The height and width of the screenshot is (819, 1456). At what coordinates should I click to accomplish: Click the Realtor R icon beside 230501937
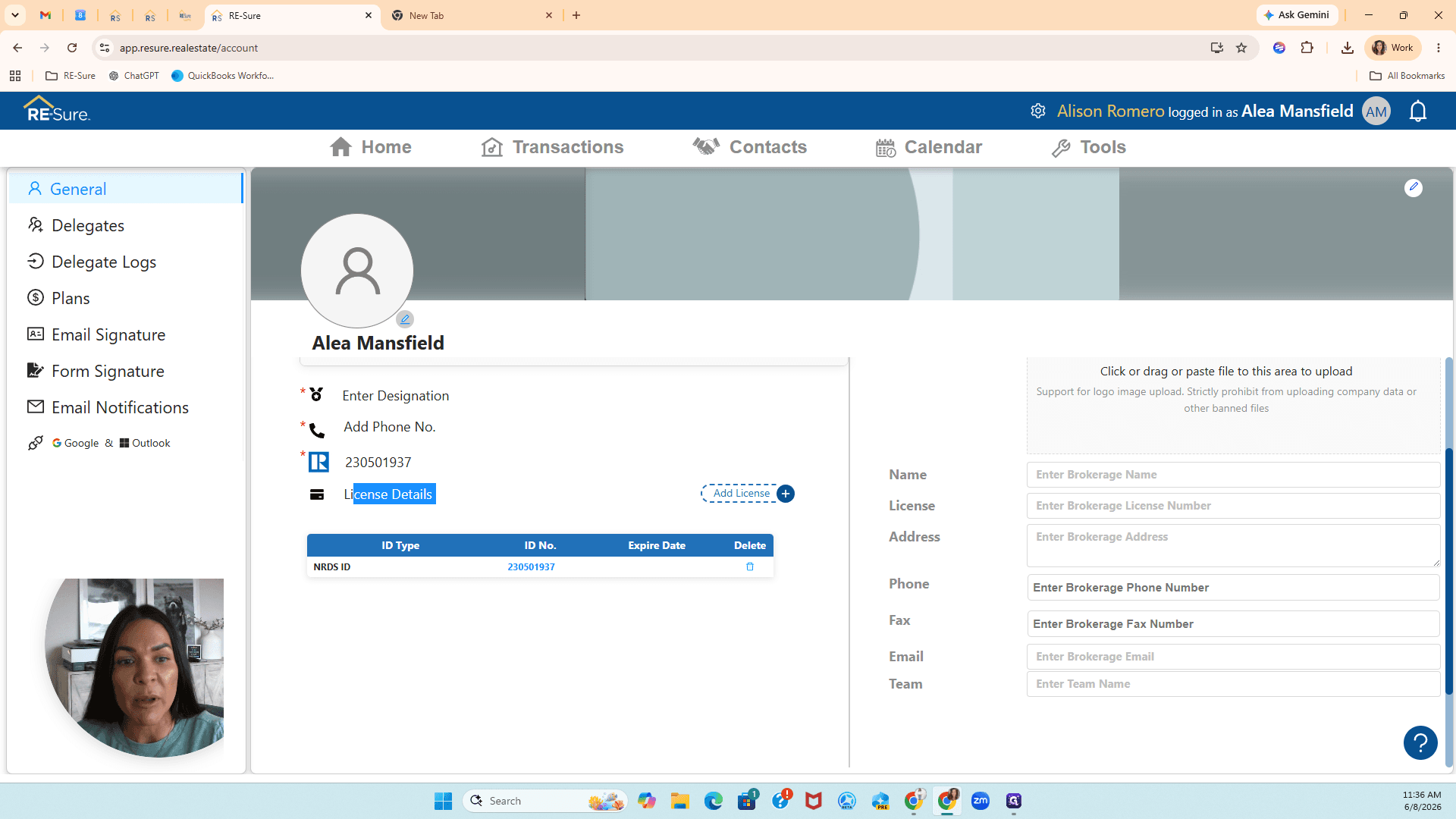tap(318, 462)
